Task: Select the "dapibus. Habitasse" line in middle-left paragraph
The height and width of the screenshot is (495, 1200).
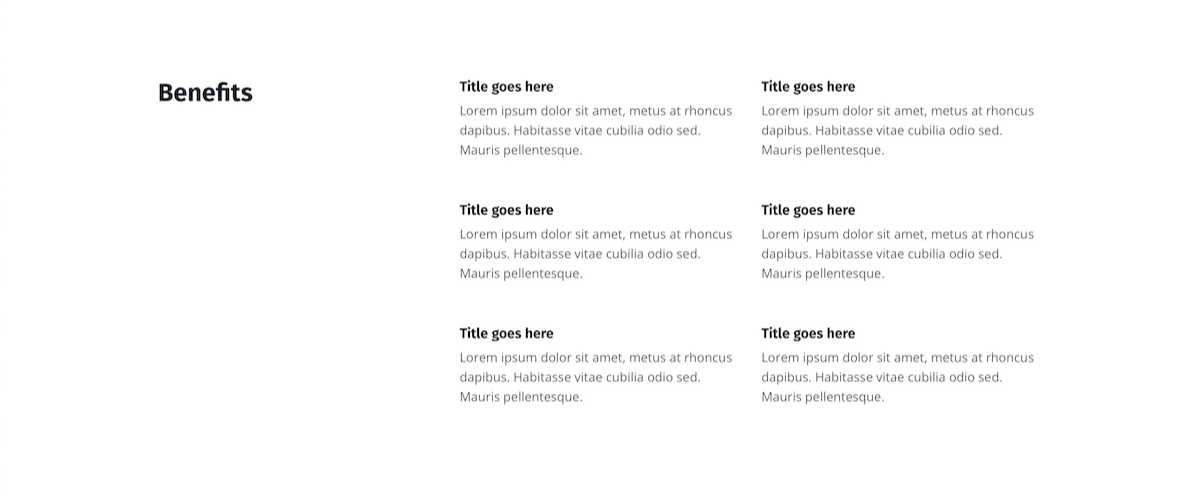Action: 580,254
